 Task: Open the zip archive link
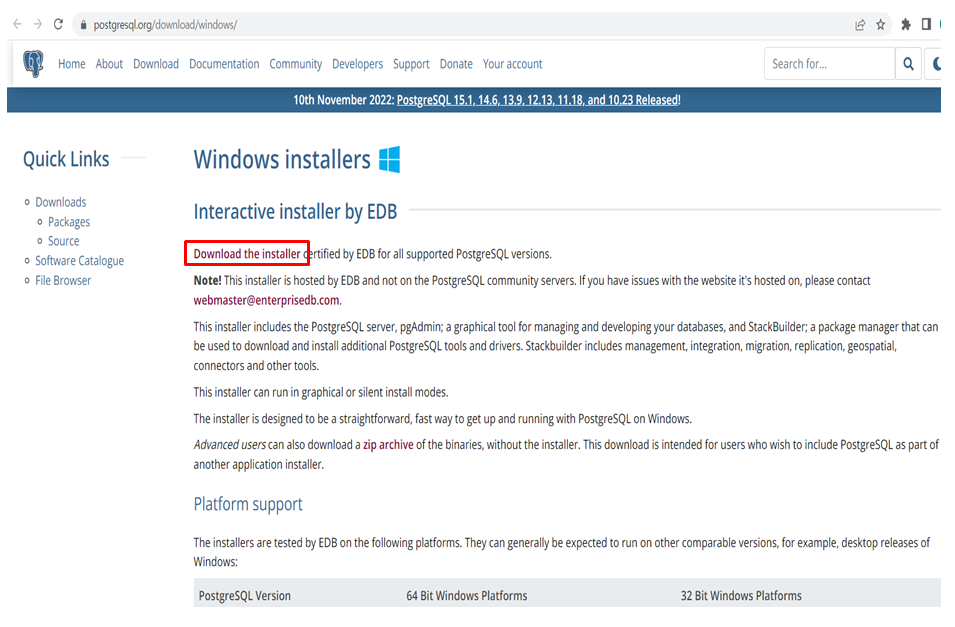click(x=389, y=445)
